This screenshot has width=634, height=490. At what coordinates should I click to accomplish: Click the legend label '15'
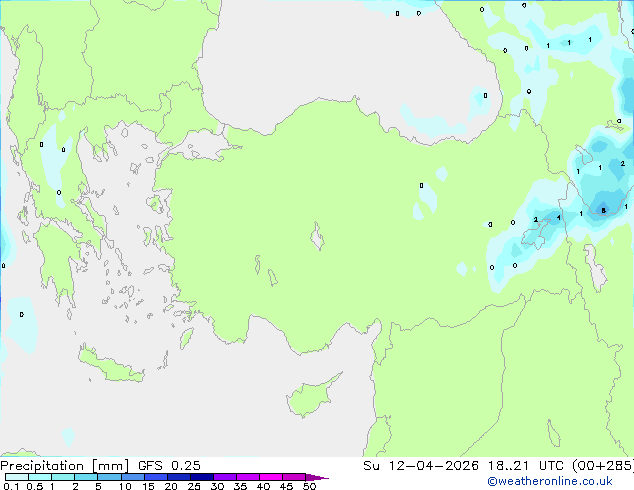(148, 486)
